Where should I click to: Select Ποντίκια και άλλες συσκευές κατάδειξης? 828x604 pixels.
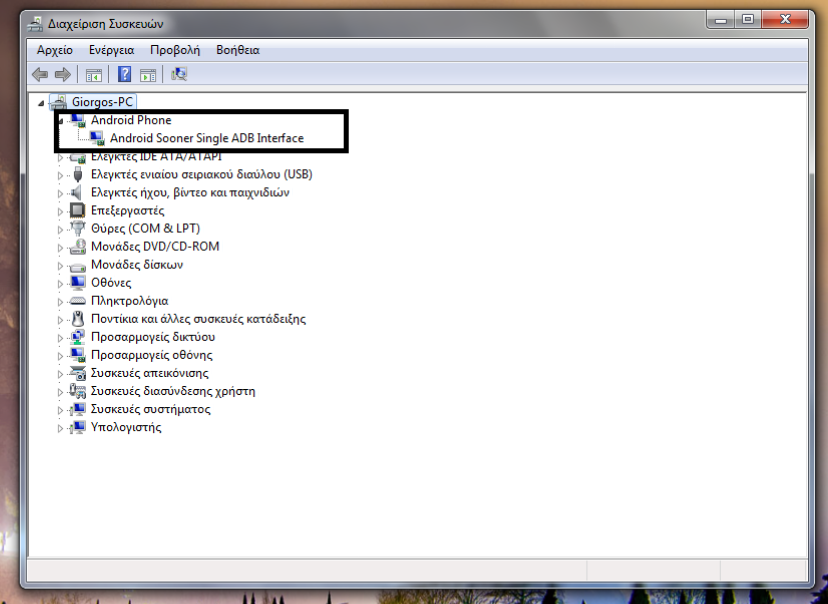198,318
